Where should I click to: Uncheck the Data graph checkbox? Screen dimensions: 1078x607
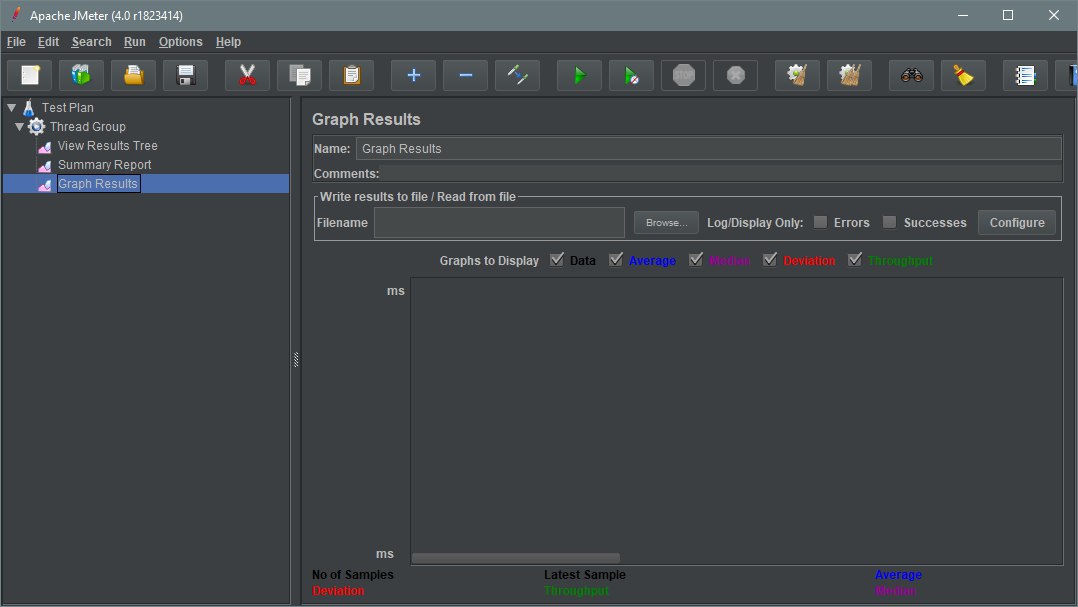click(557, 260)
